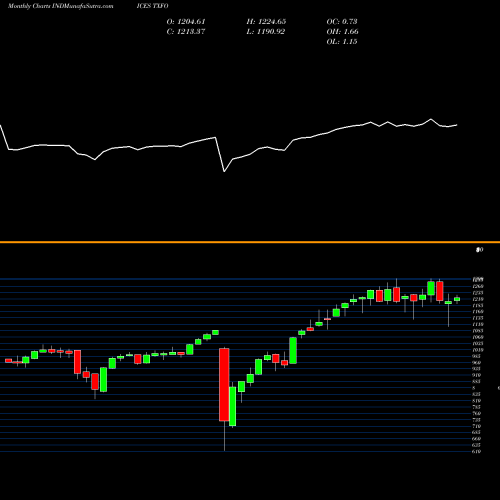Click the 810 price axis label

coord(477,401)
